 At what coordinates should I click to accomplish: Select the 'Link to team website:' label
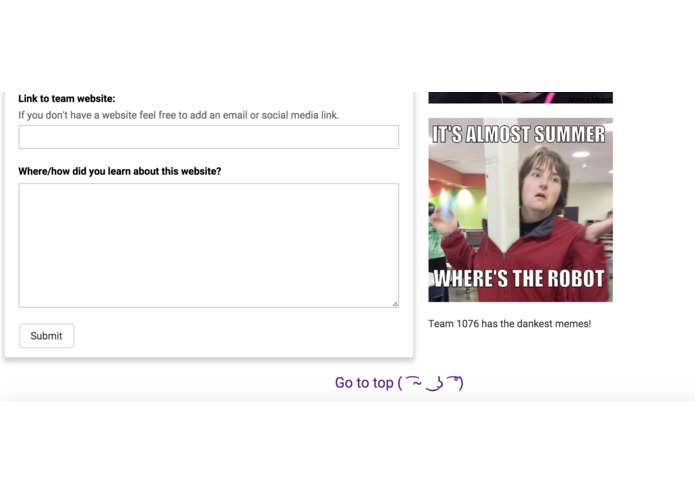[66, 98]
